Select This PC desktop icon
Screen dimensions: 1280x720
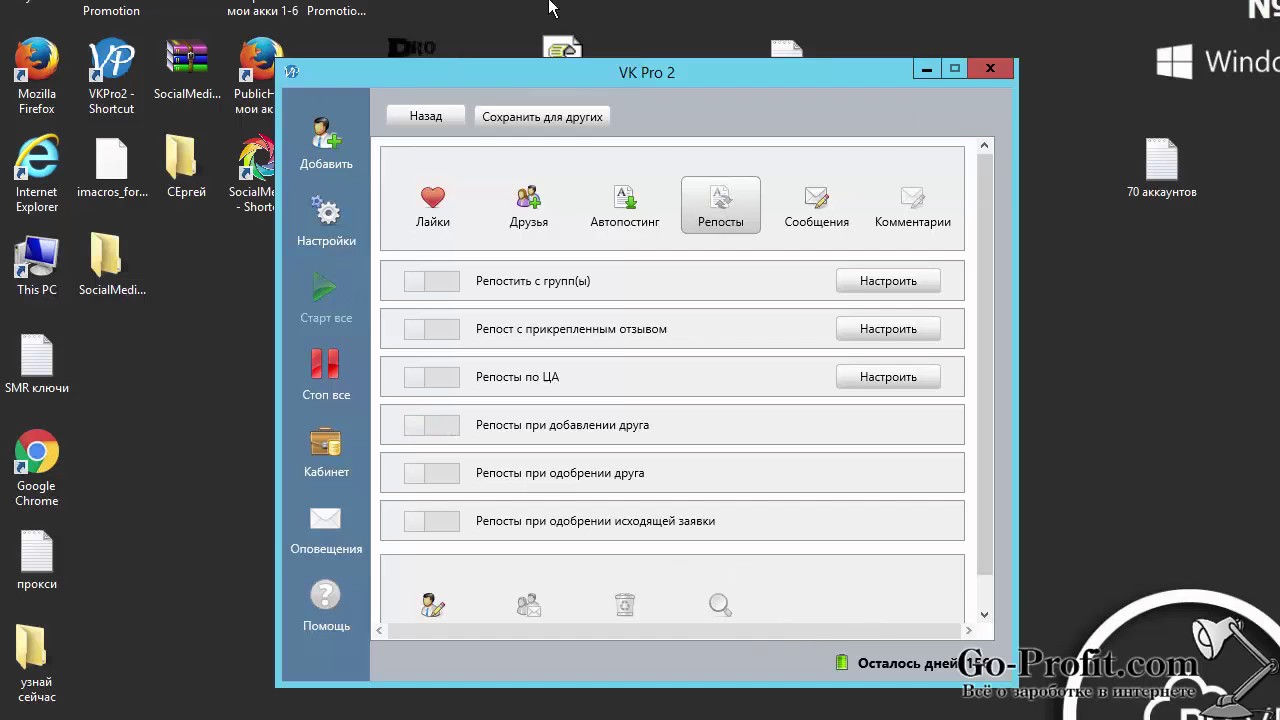36,266
